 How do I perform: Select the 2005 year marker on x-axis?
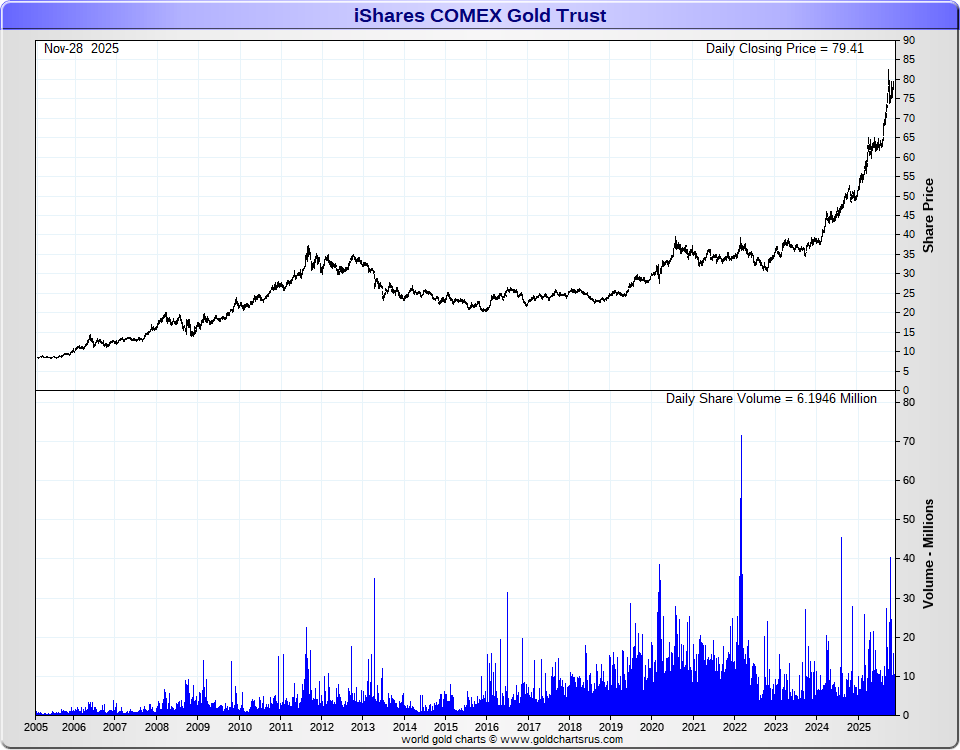point(36,726)
